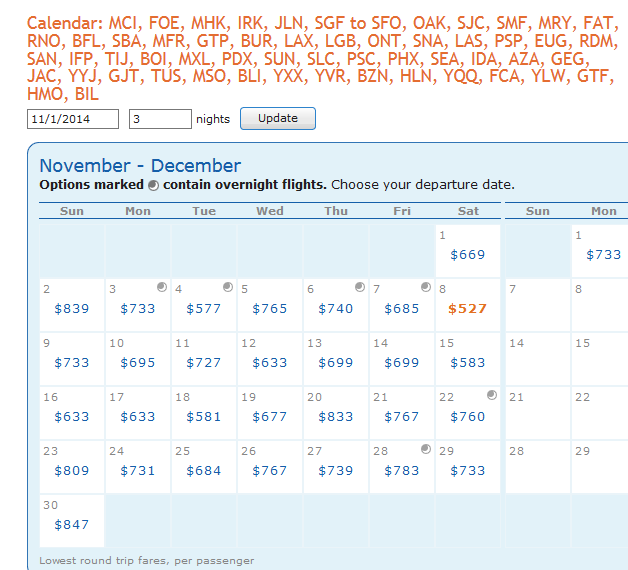Click the departure date field showing 11/1/2014

[x=73, y=119]
